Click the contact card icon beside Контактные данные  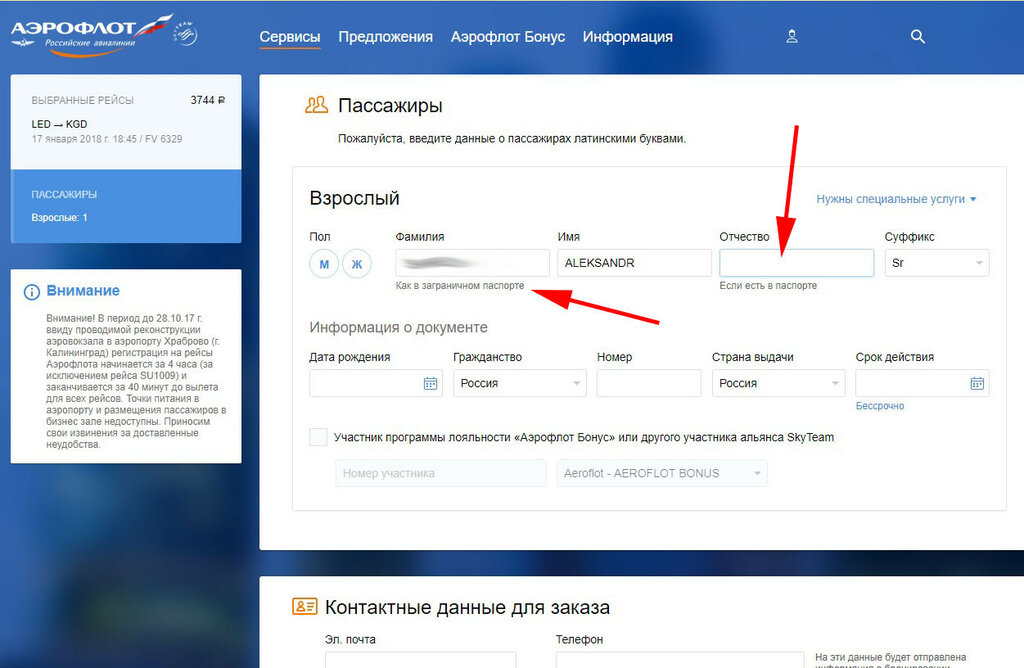tap(305, 607)
